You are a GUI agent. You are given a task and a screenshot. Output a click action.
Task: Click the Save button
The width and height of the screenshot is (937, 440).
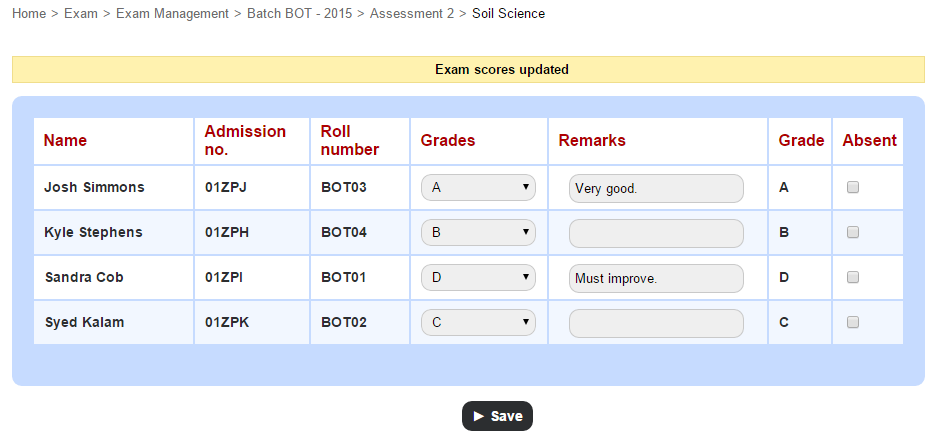pyautogui.click(x=497, y=416)
